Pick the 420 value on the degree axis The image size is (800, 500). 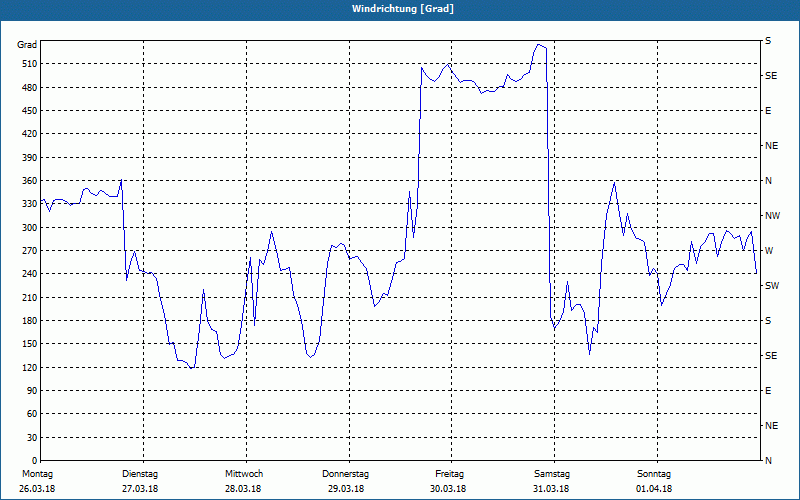29,134
